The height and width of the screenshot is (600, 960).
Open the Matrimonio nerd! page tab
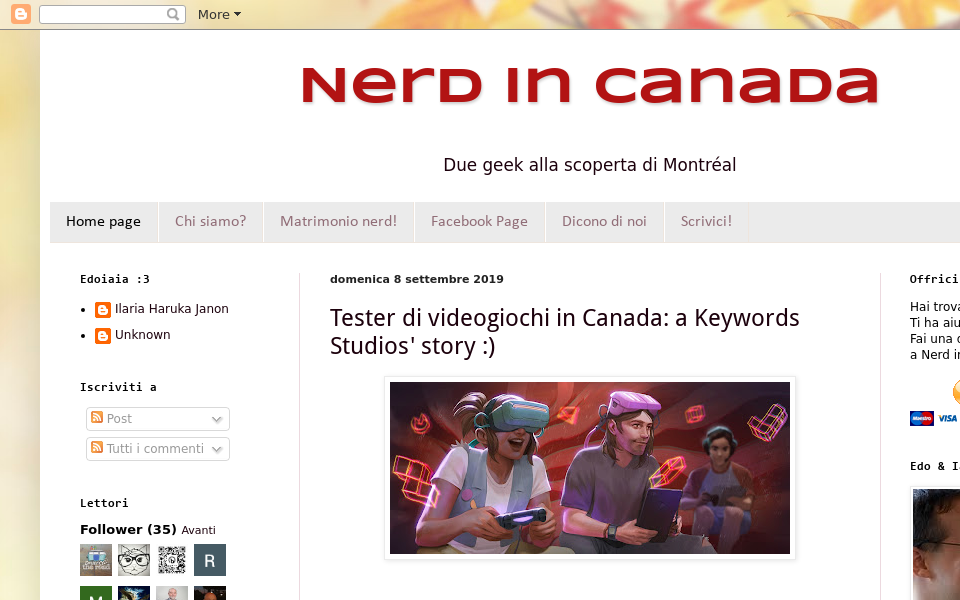tap(338, 222)
